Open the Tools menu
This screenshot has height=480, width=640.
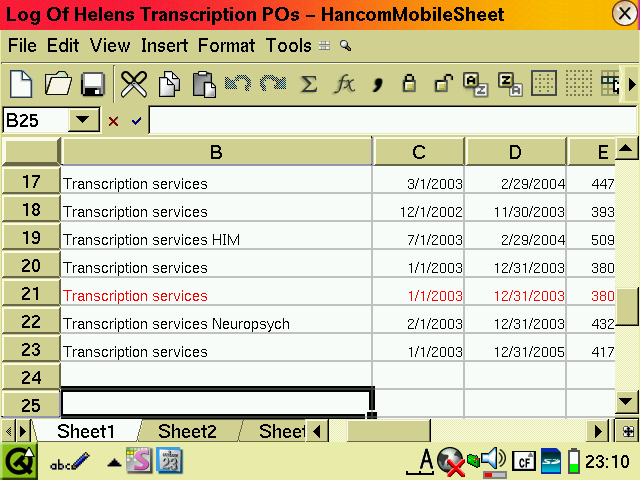pos(289,45)
